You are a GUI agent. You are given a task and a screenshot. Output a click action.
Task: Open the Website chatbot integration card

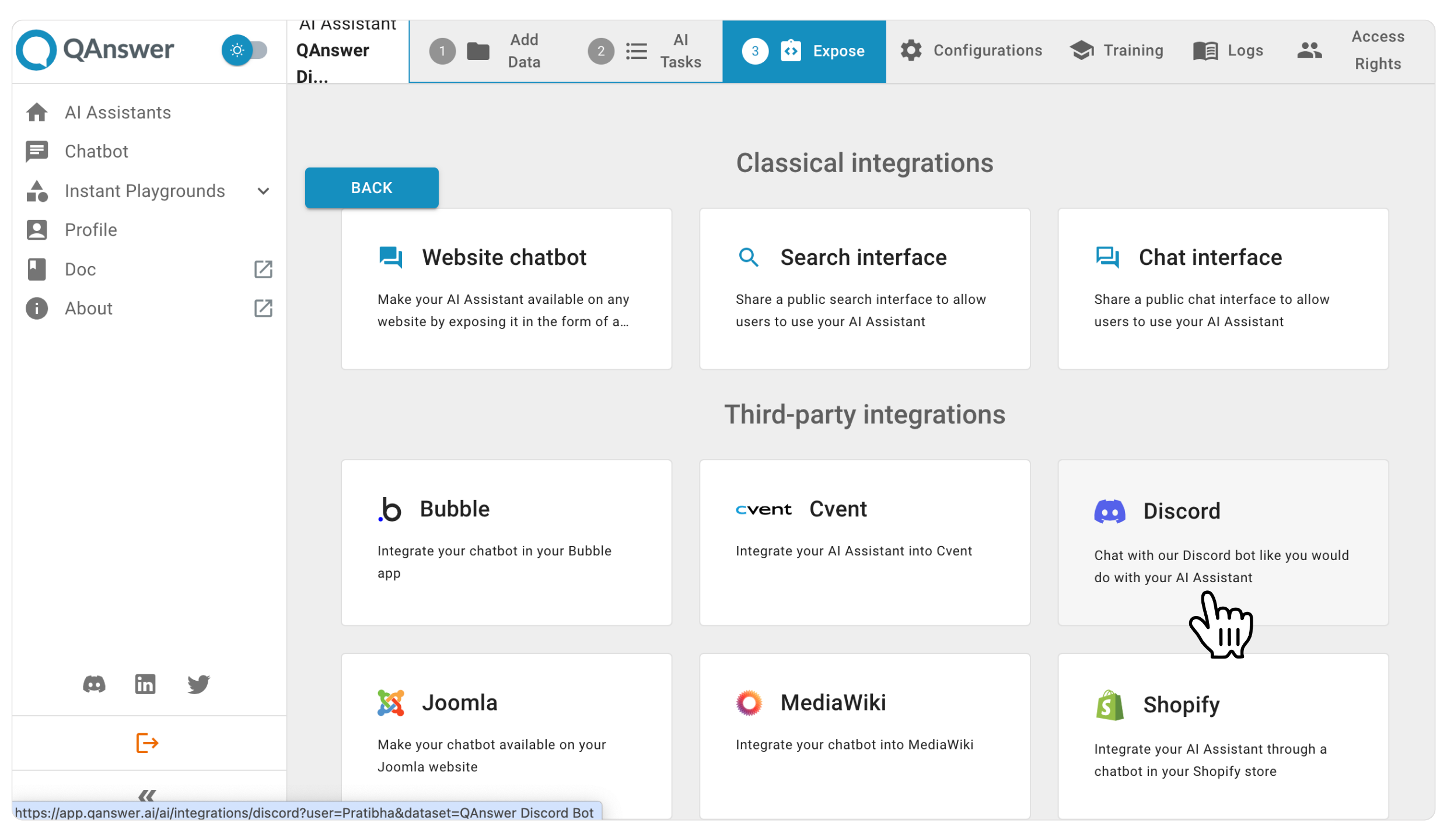pos(506,289)
